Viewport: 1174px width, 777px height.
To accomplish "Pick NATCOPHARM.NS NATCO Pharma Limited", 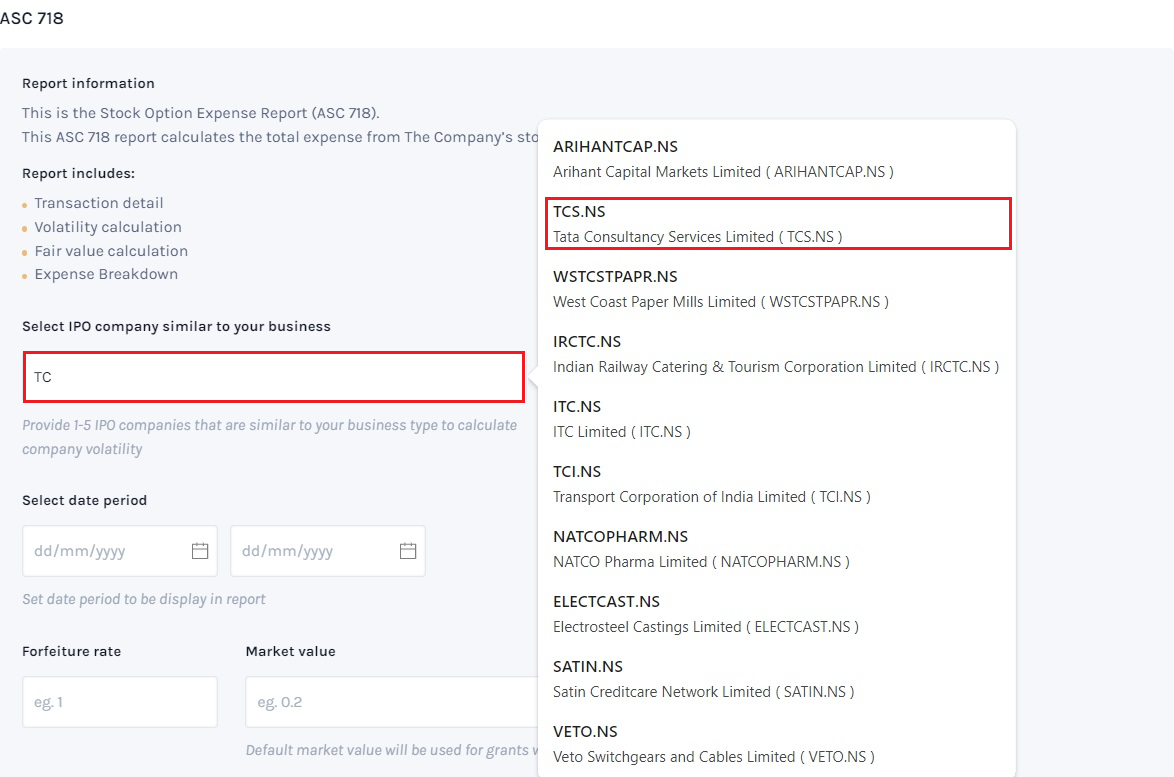I will point(776,549).
